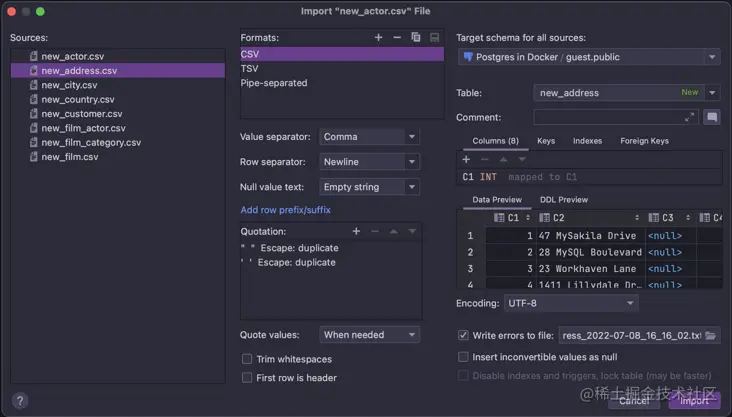Open the Value separator dropdown

(x=370, y=137)
